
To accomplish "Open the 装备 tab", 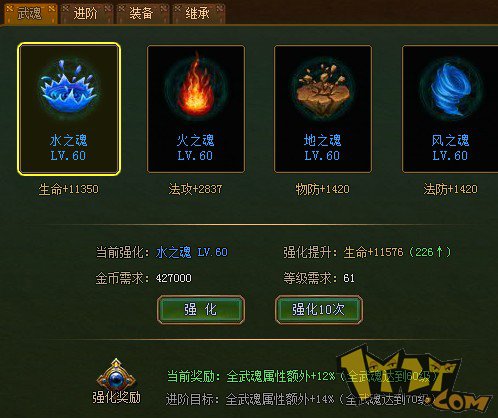I will [142, 13].
